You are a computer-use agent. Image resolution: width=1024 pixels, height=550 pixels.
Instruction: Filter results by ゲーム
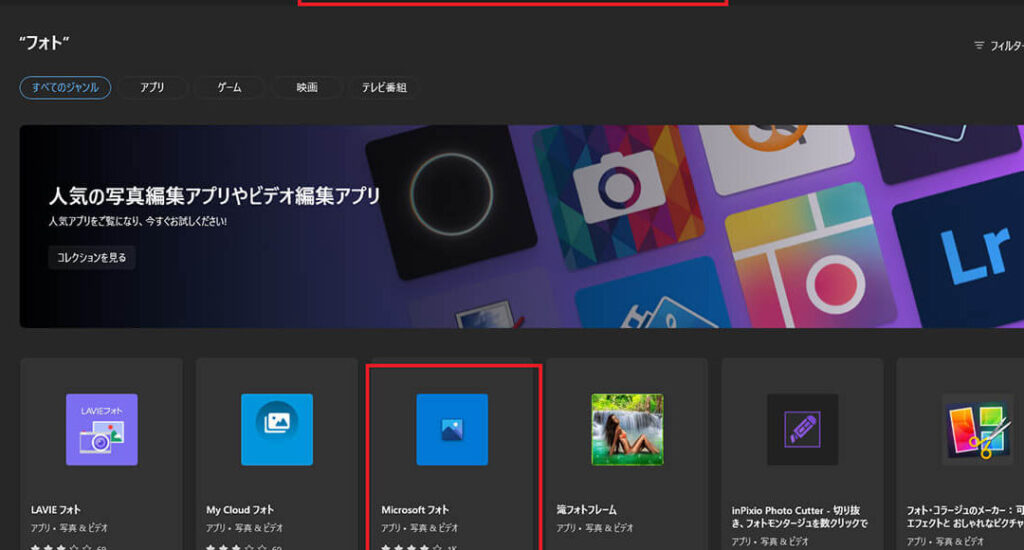click(229, 88)
